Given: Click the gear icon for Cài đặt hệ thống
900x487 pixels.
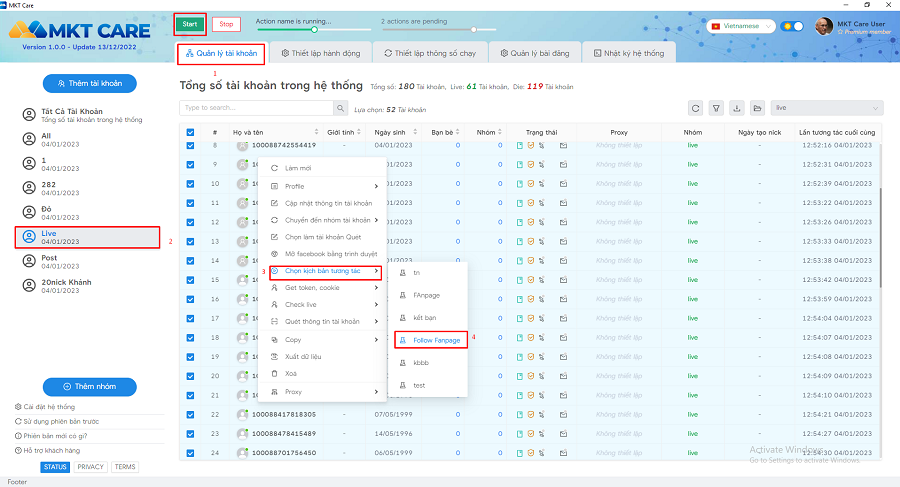Looking at the screenshot, I should (18, 407).
